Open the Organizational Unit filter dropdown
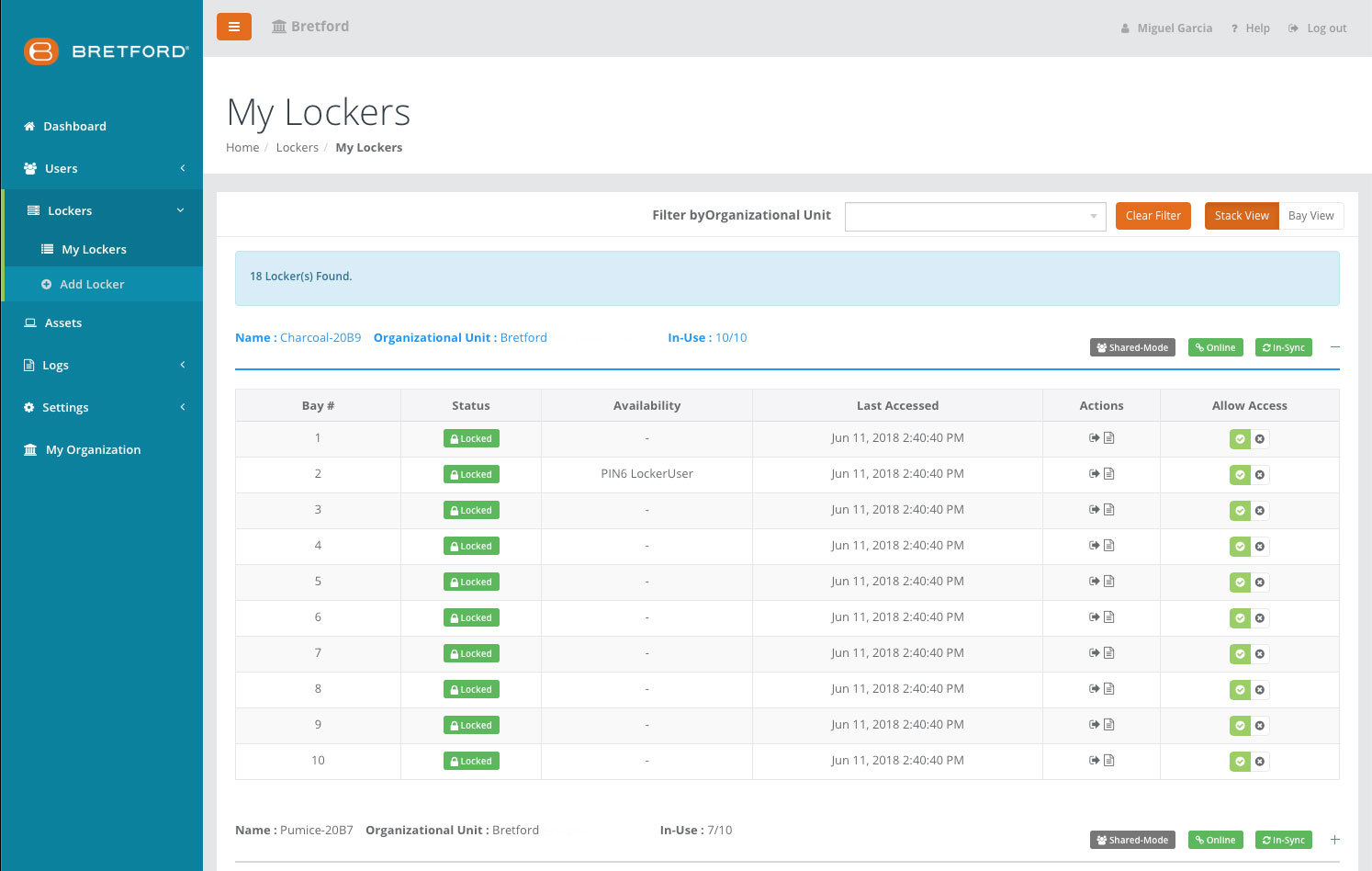 coord(975,216)
